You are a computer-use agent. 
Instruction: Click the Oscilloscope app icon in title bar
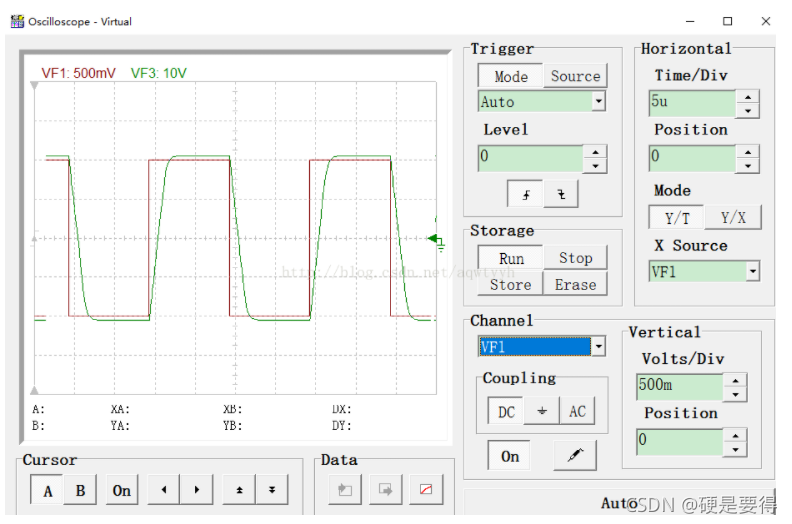18,21
